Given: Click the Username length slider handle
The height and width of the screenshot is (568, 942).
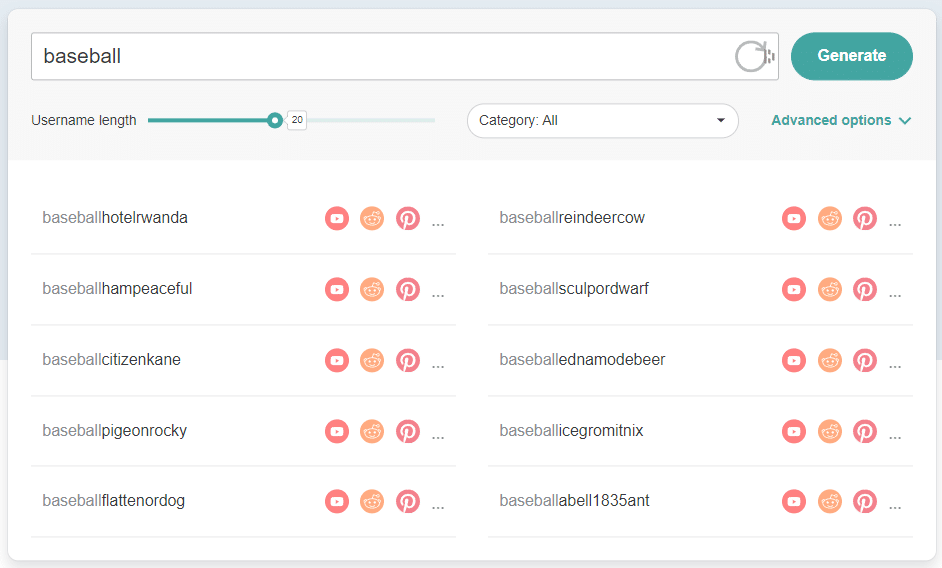Looking at the screenshot, I should pos(275,120).
